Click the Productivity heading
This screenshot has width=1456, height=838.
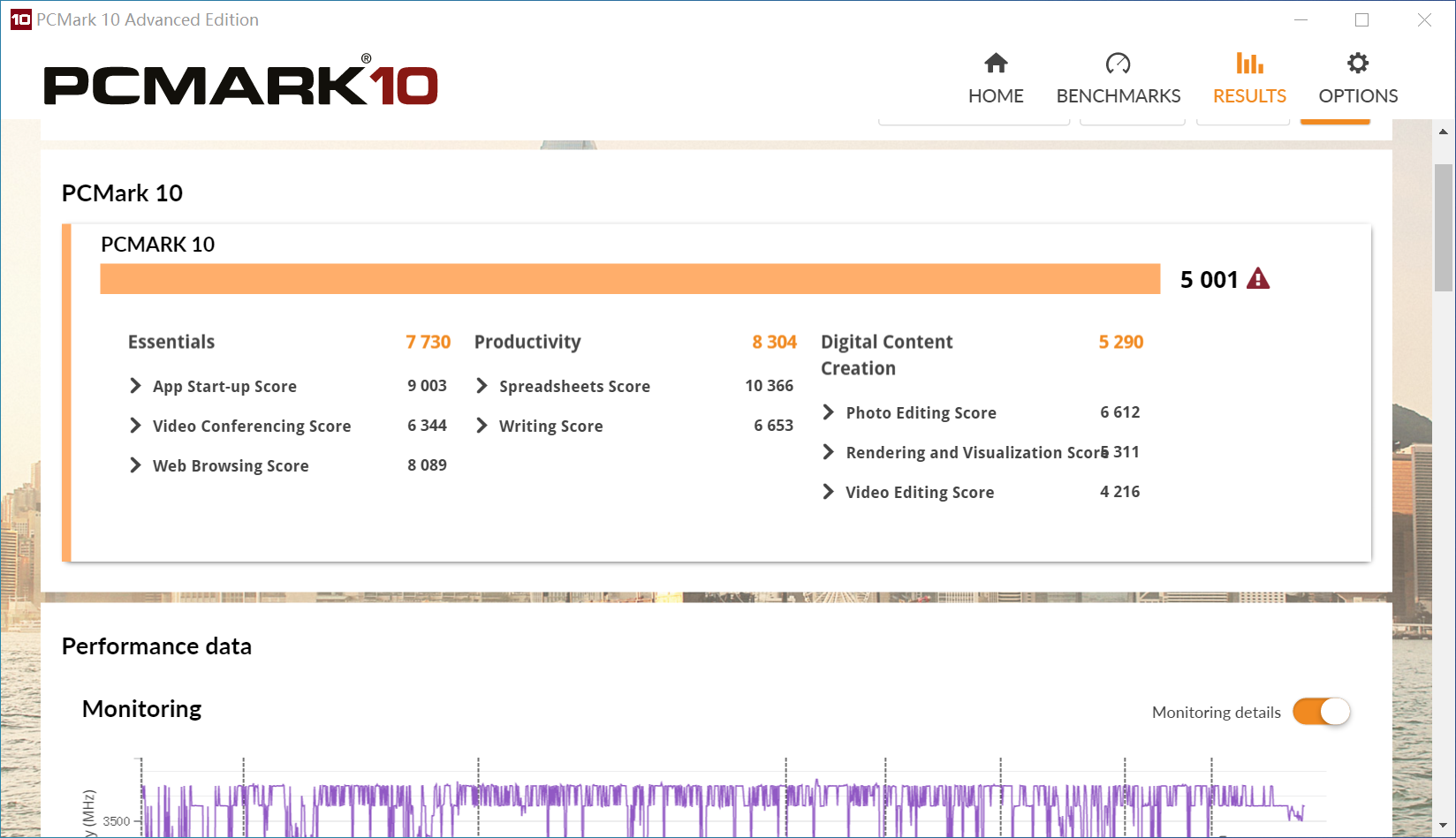527,343
